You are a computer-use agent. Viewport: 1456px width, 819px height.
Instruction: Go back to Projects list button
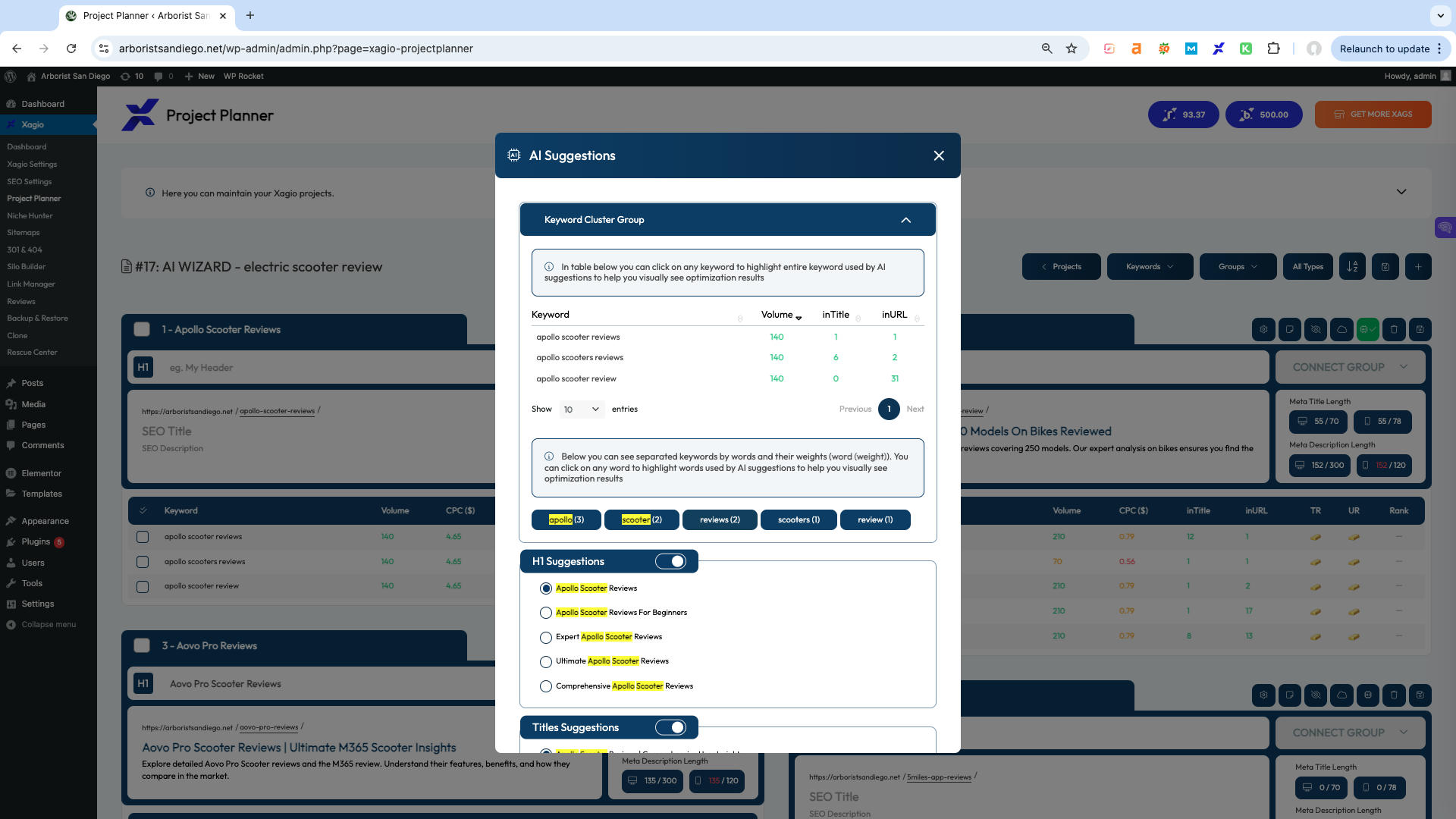1061,267
